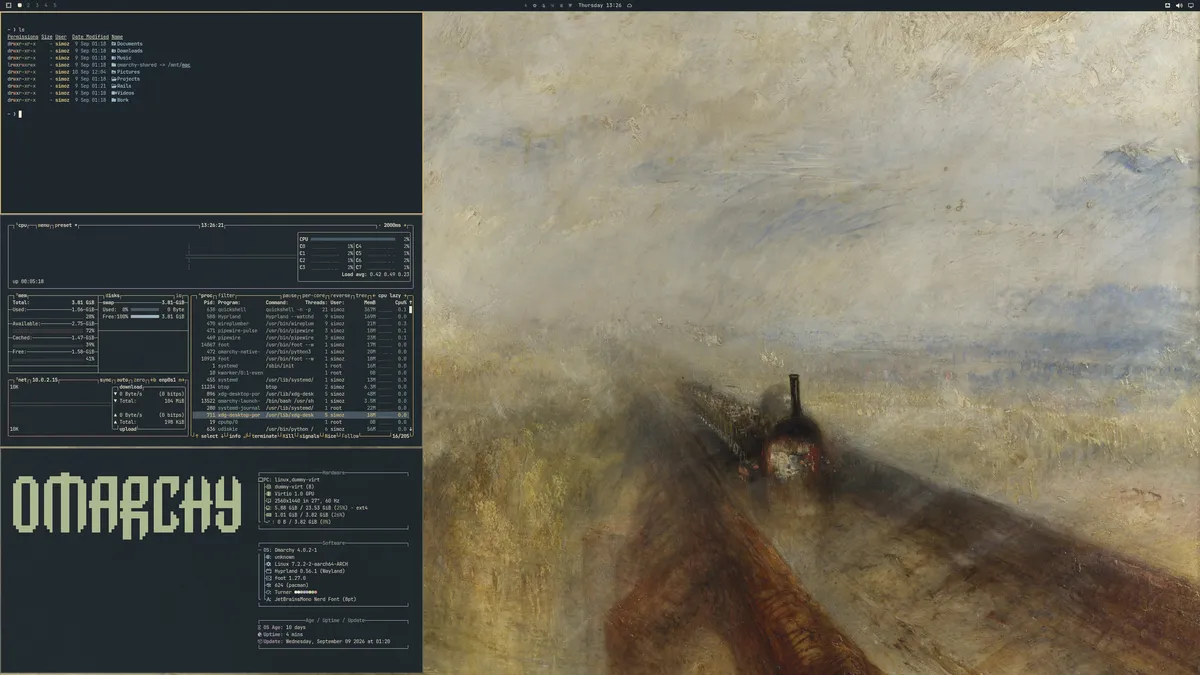Switch to workspace 2 in top bar
Image resolution: width=1200 pixels, height=675 pixels.
coord(28,5)
